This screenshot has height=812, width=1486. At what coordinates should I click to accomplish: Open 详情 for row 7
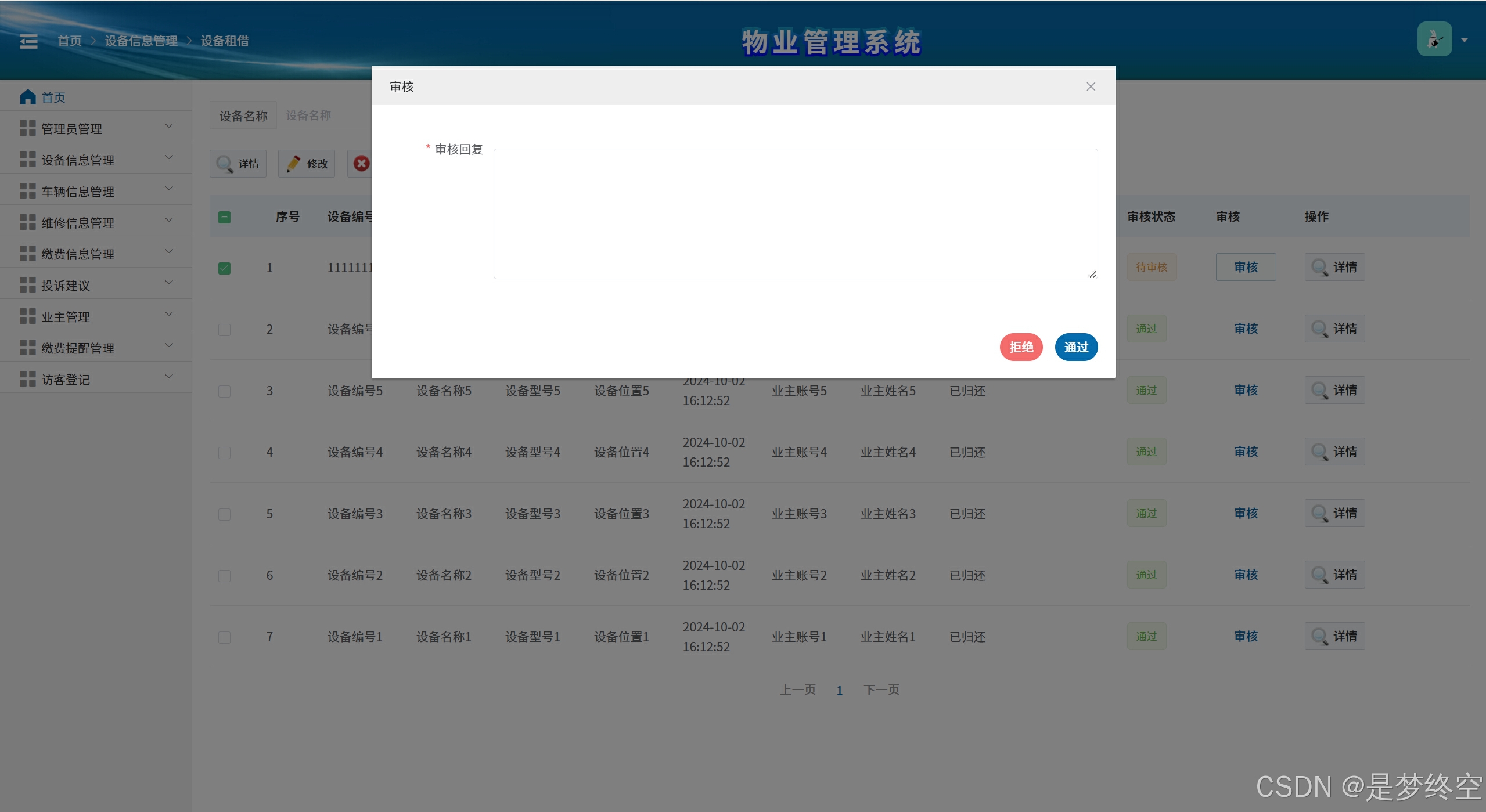click(1334, 636)
